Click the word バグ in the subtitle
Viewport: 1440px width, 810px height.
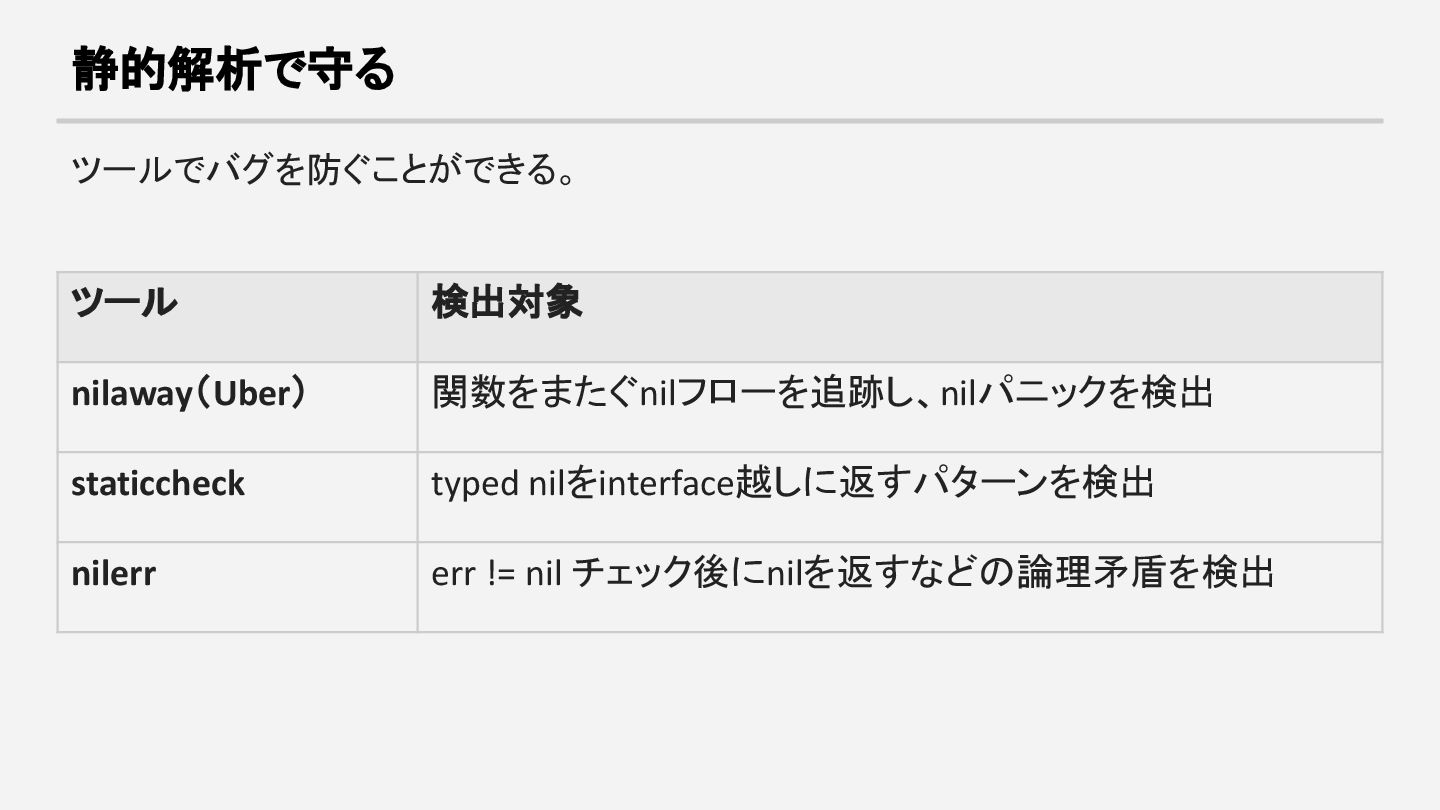click(239, 170)
